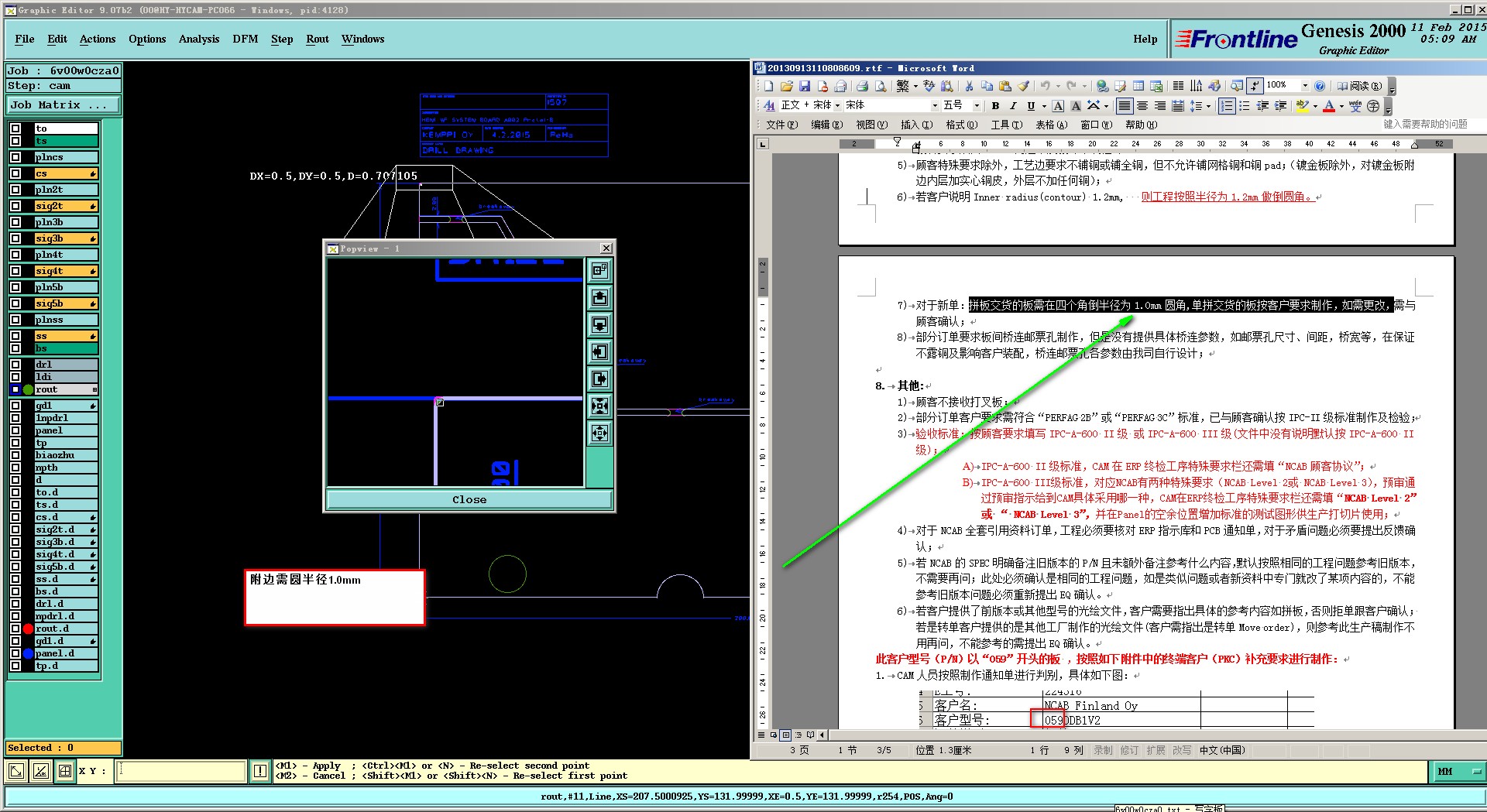Toggle display checkbox for layer plncs
This screenshot has height=812, width=1487.
click(15, 157)
